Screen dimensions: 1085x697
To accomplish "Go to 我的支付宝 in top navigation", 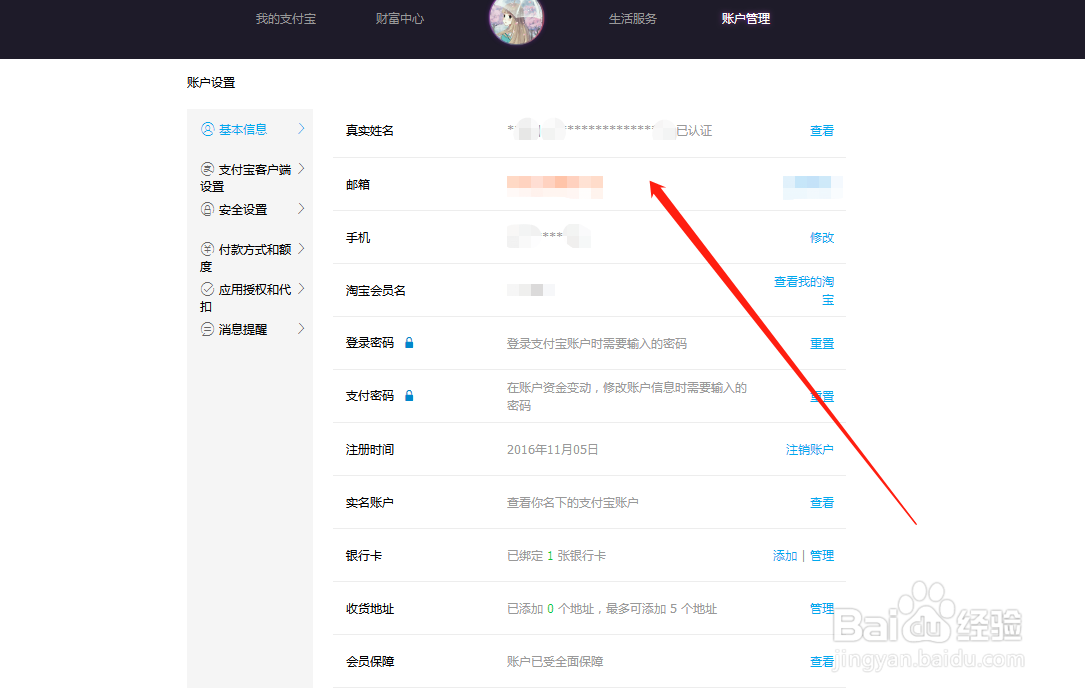I will coord(285,18).
